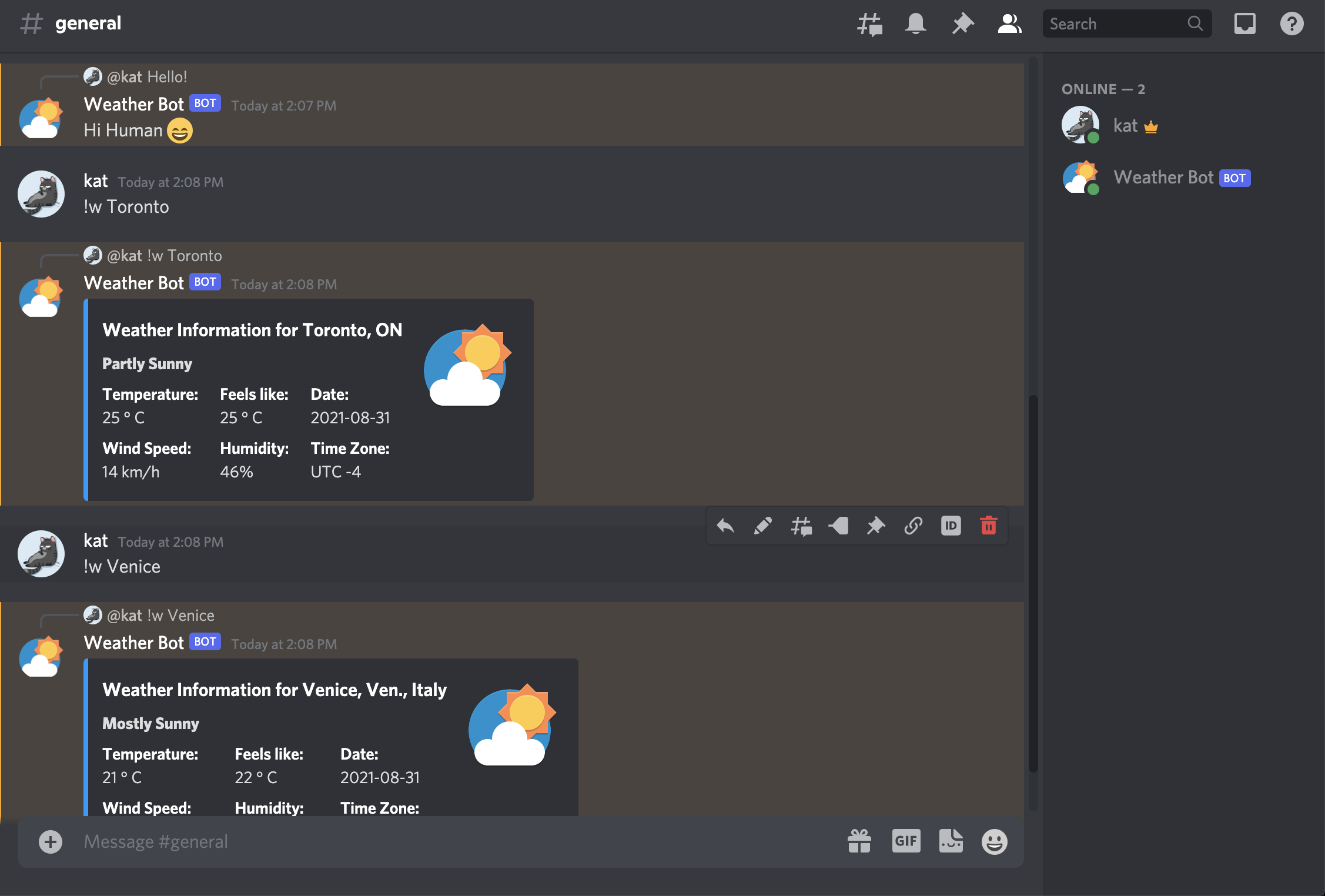Open the Discord inbox
The width and height of the screenshot is (1325, 896).
pos(1244,24)
